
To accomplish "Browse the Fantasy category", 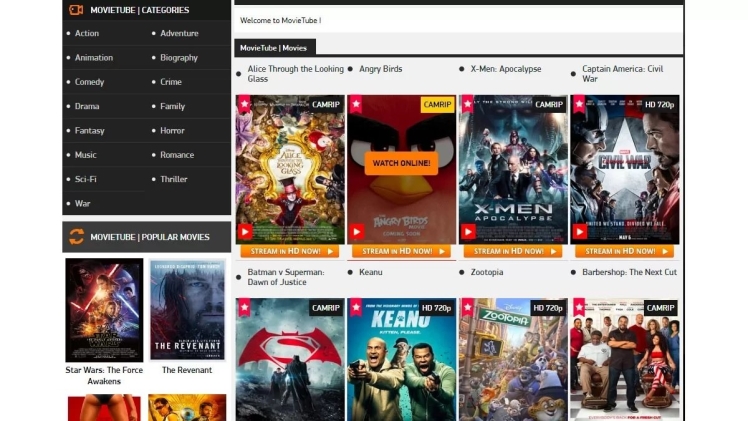I will pyautogui.click(x=90, y=131).
